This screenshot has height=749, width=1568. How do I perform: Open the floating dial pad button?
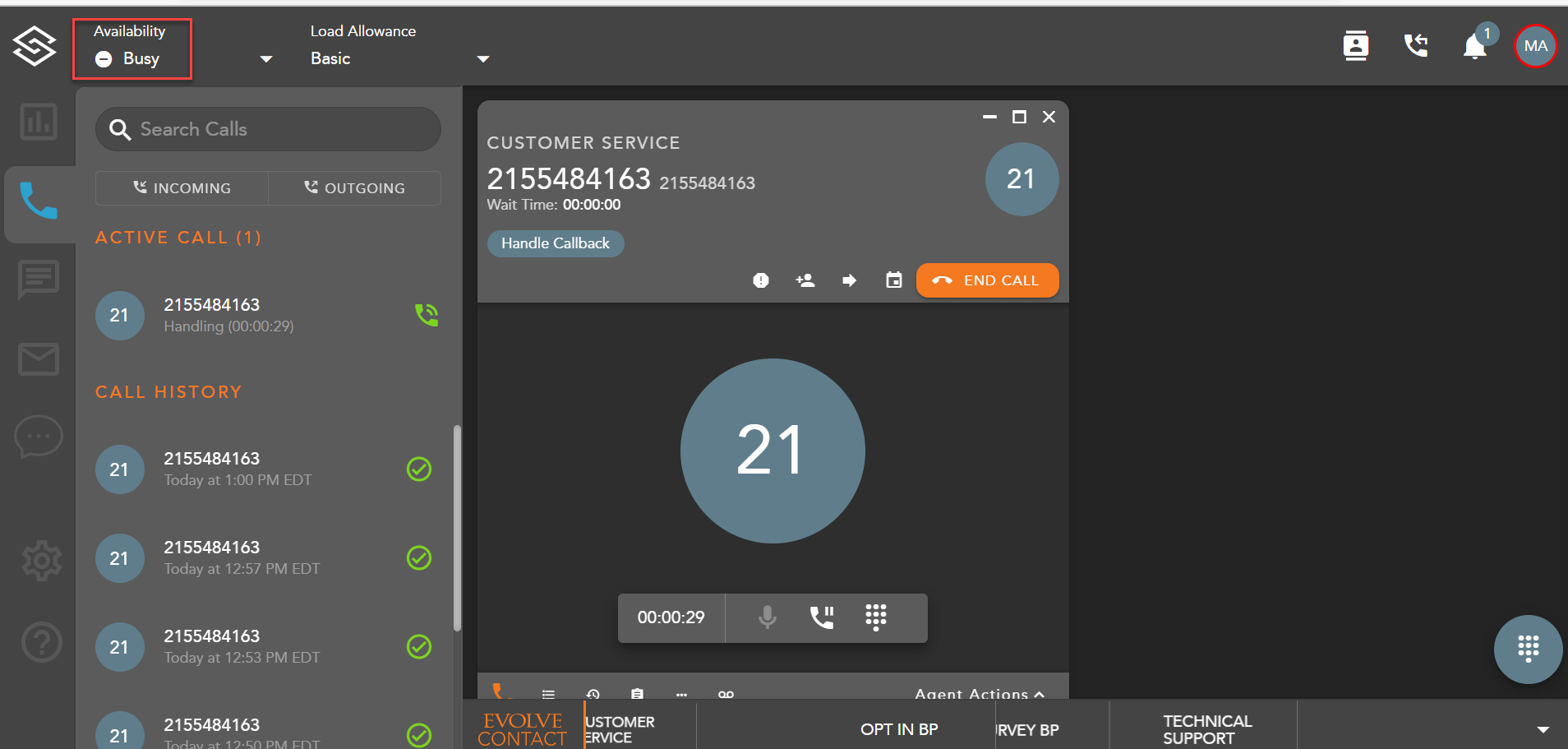coord(1528,649)
